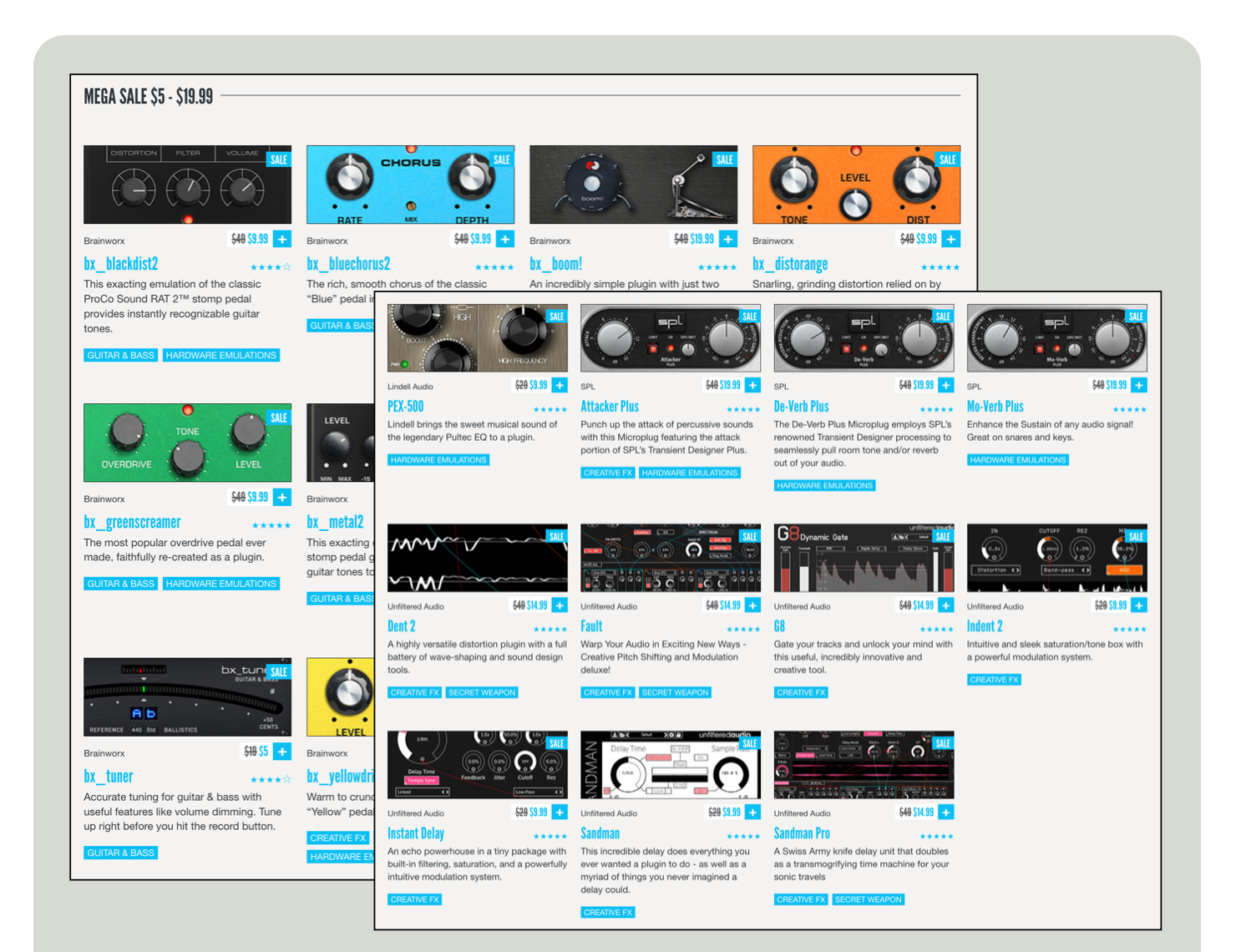Filter by Hardware Emulations tag under bx_blackdist2
The width and height of the screenshot is (1236, 952).
coord(221,355)
